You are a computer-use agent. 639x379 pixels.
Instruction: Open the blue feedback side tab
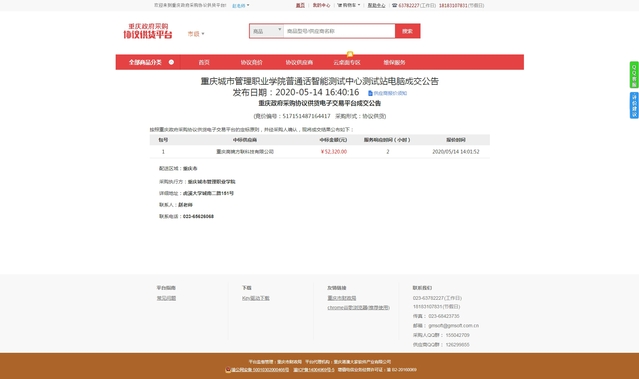[x=634, y=106]
